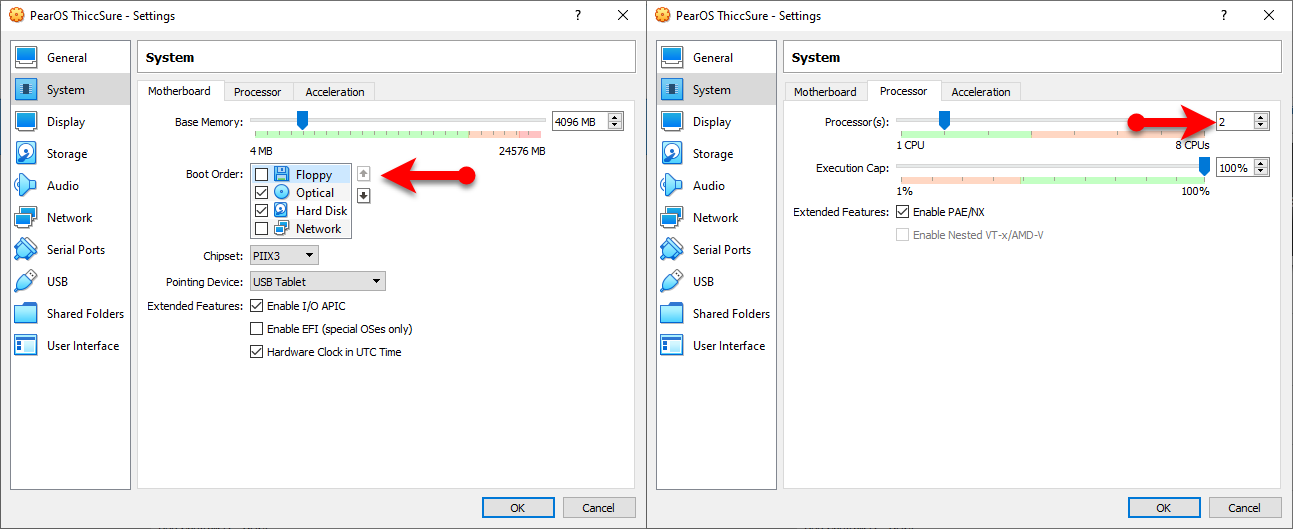The height and width of the screenshot is (529, 1293).
Task: Uncheck Optical boot checkbox
Action: 261,193
